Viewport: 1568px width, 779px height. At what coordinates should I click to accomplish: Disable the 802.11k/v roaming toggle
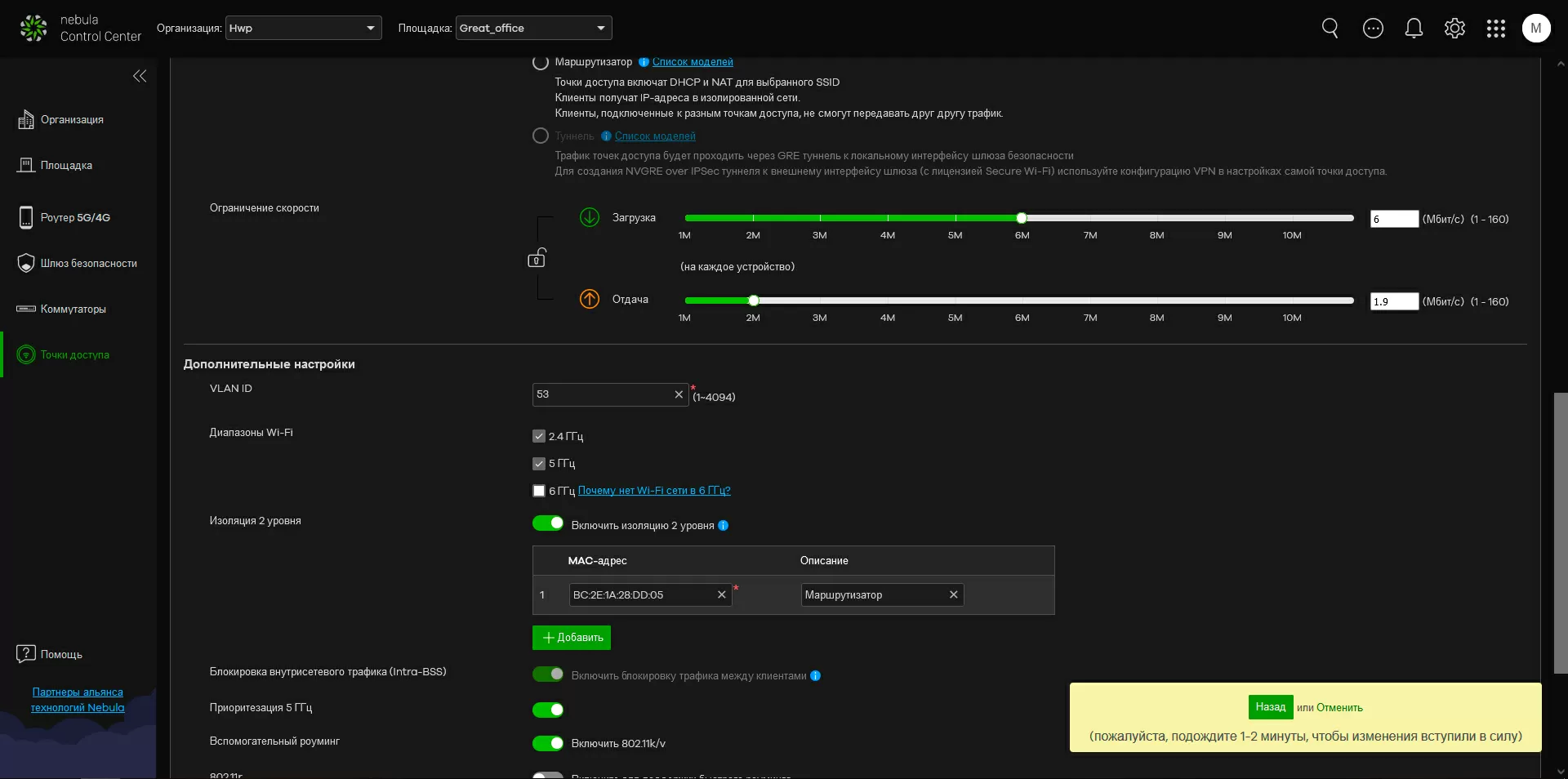click(x=548, y=743)
